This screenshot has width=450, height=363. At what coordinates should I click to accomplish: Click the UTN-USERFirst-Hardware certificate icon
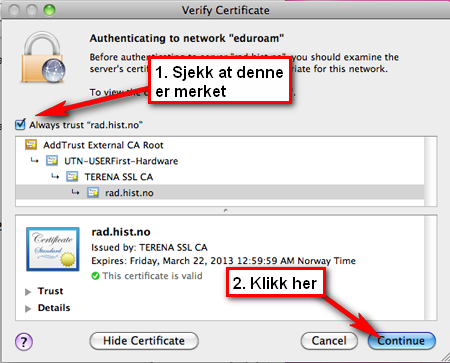click(x=52, y=161)
